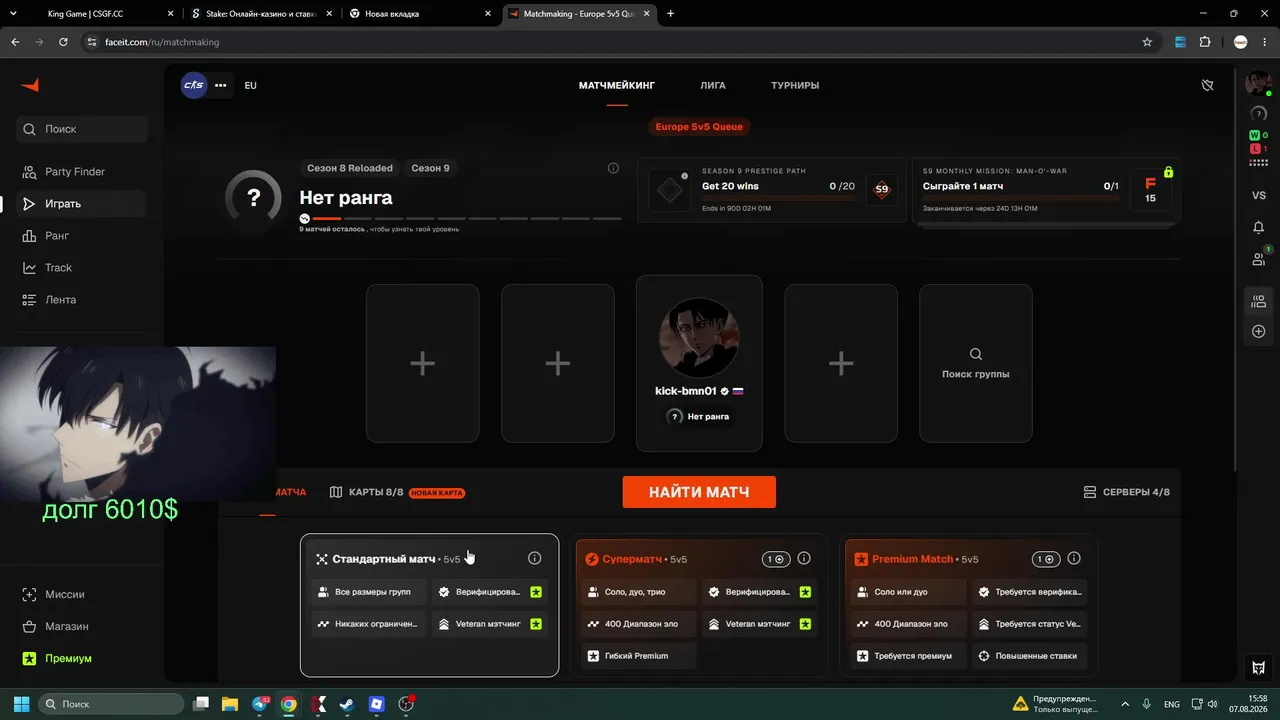
Task: Bookmark this page with the star icon
Action: tap(1147, 42)
